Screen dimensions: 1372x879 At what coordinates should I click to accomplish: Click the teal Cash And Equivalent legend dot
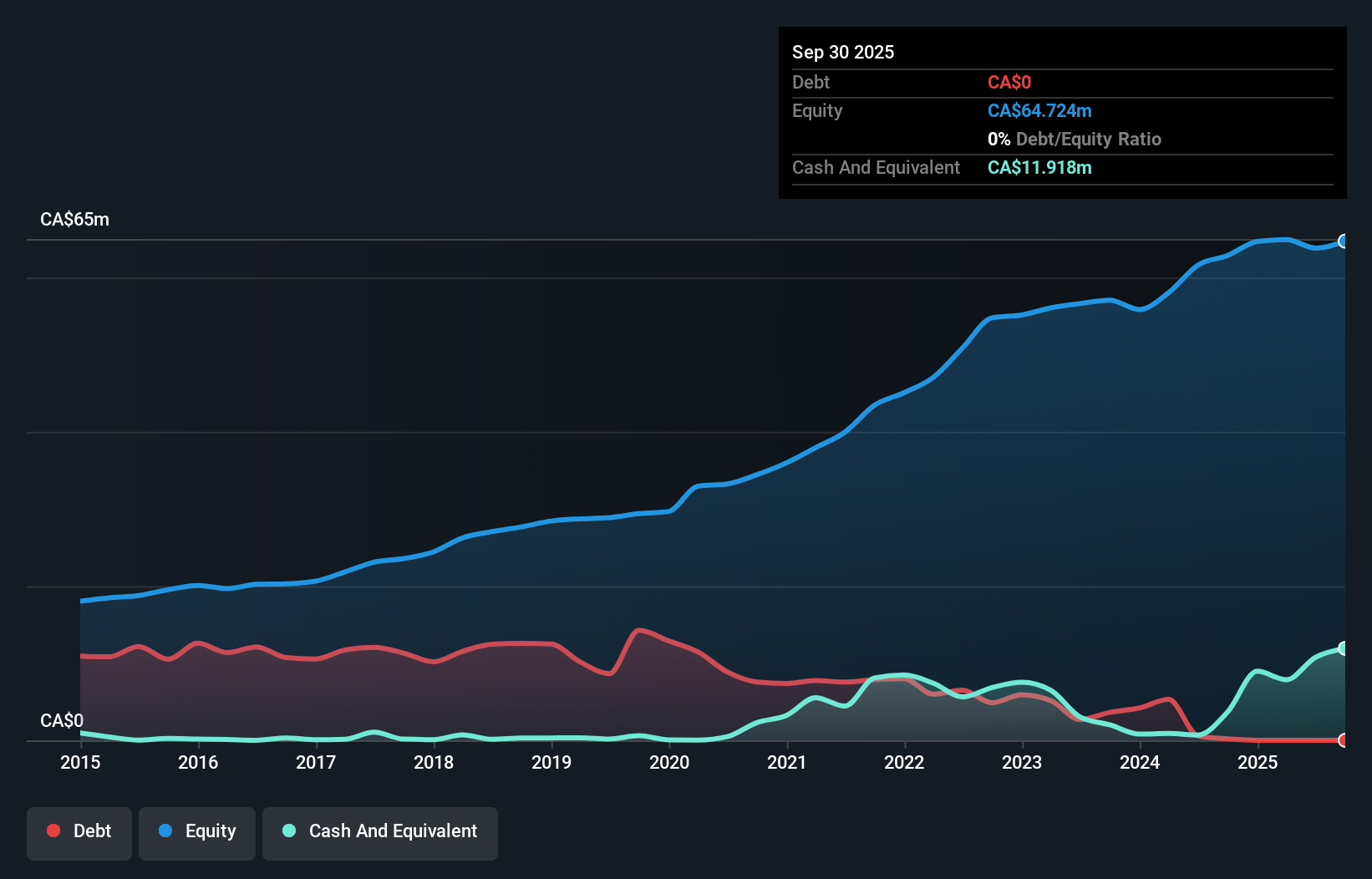click(288, 831)
